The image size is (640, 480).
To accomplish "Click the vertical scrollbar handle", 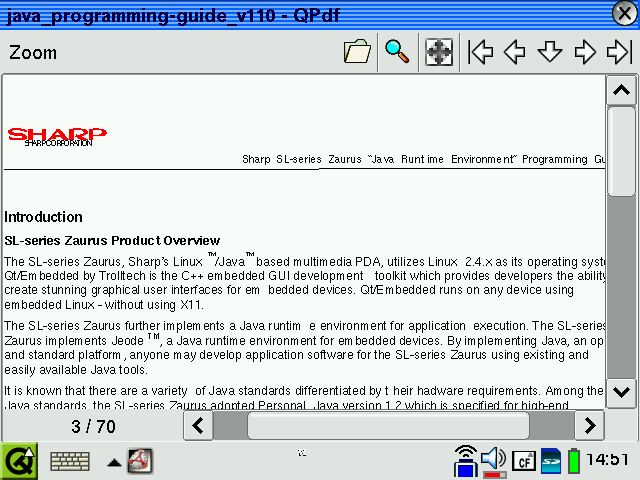I will pyautogui.click(x=621, y=151).
